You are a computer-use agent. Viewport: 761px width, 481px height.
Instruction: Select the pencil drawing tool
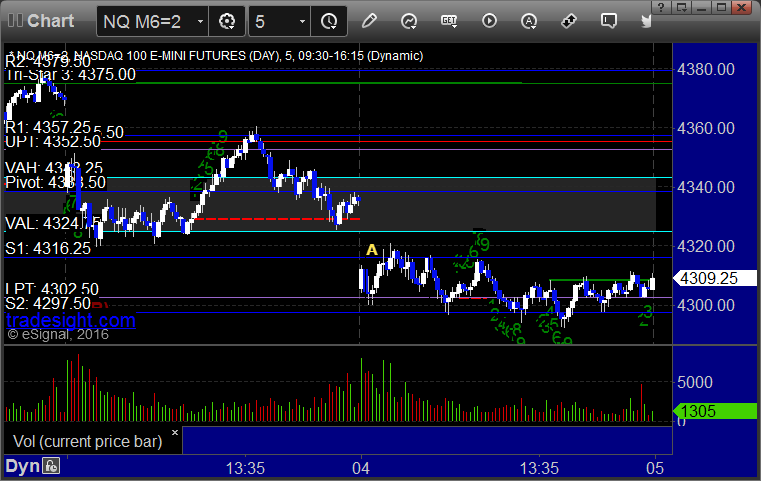pyautogui.click(x=369, y=21)
